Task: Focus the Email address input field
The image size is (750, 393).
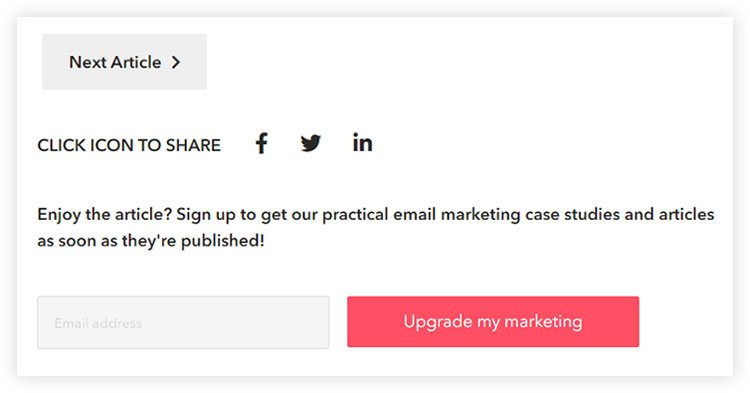Action: (183, 322)
